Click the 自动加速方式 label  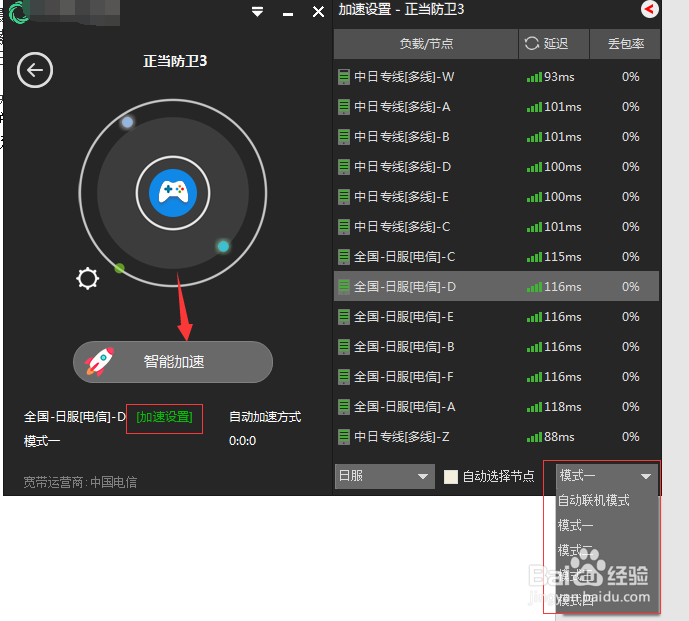click(x=265, y=417)
